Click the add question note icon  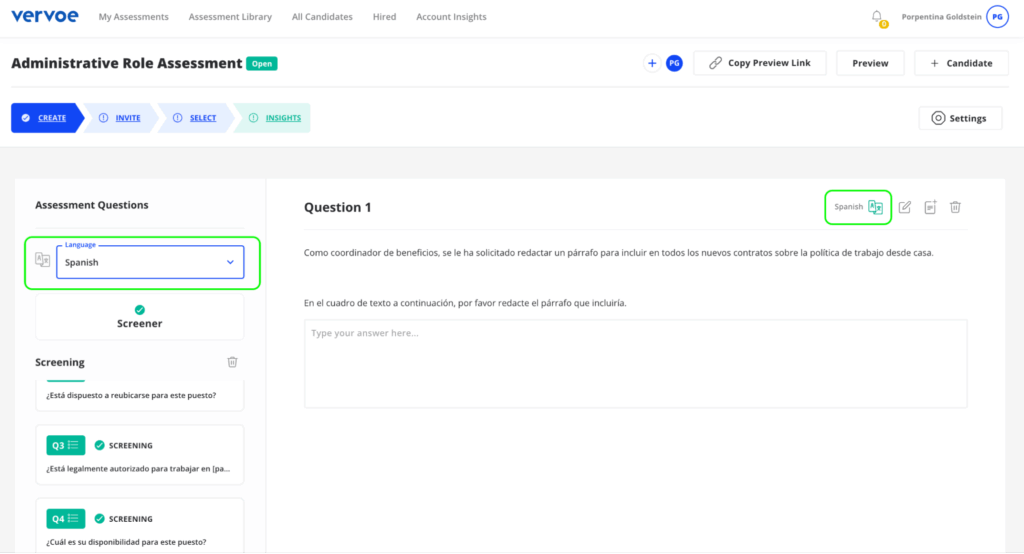[x=930, y=207]
